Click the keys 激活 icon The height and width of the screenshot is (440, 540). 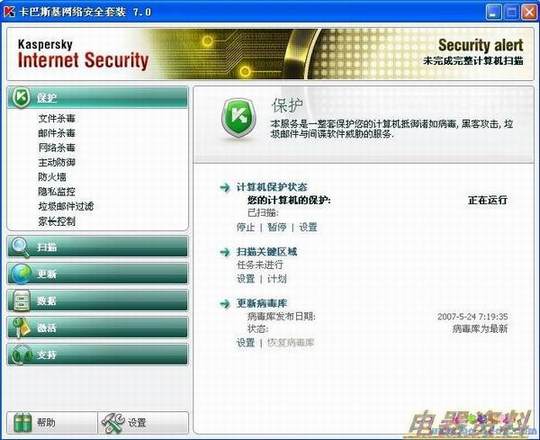[x=21, y=327]
